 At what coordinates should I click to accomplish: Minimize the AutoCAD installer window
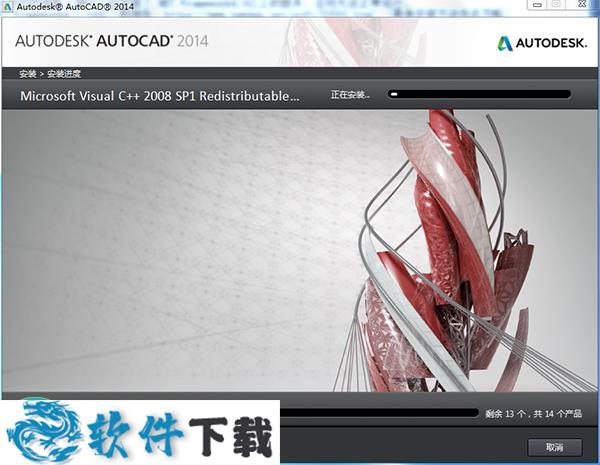[537, 5]
